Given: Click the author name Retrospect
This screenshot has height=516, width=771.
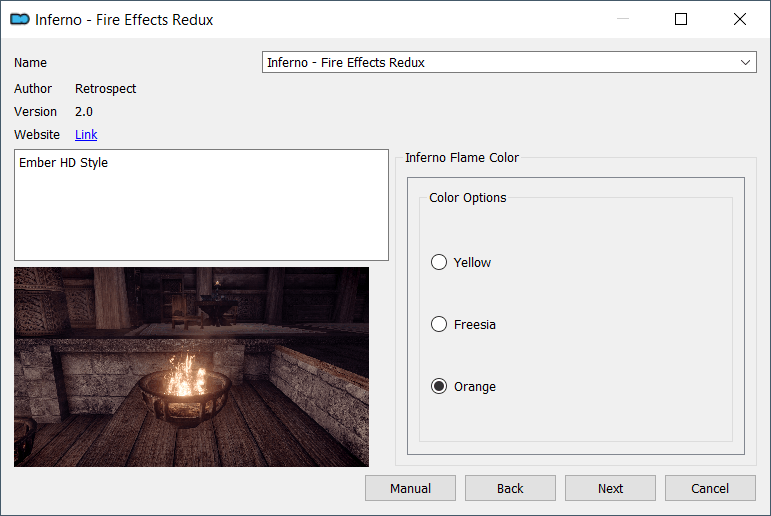Looking at the screenshot, I should 105,89.
